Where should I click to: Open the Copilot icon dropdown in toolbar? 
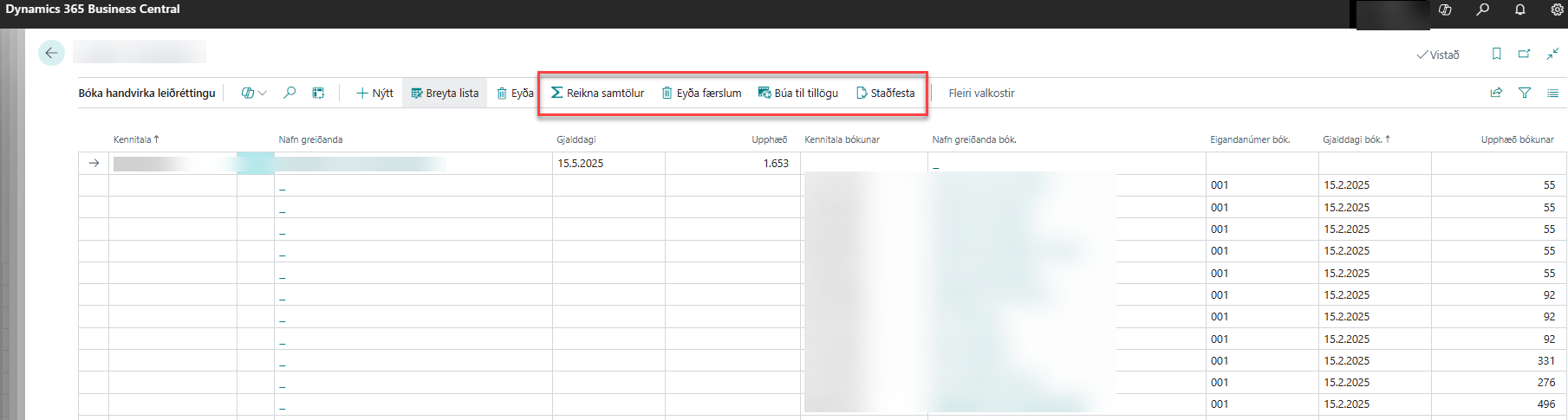(x=253, y=93)
